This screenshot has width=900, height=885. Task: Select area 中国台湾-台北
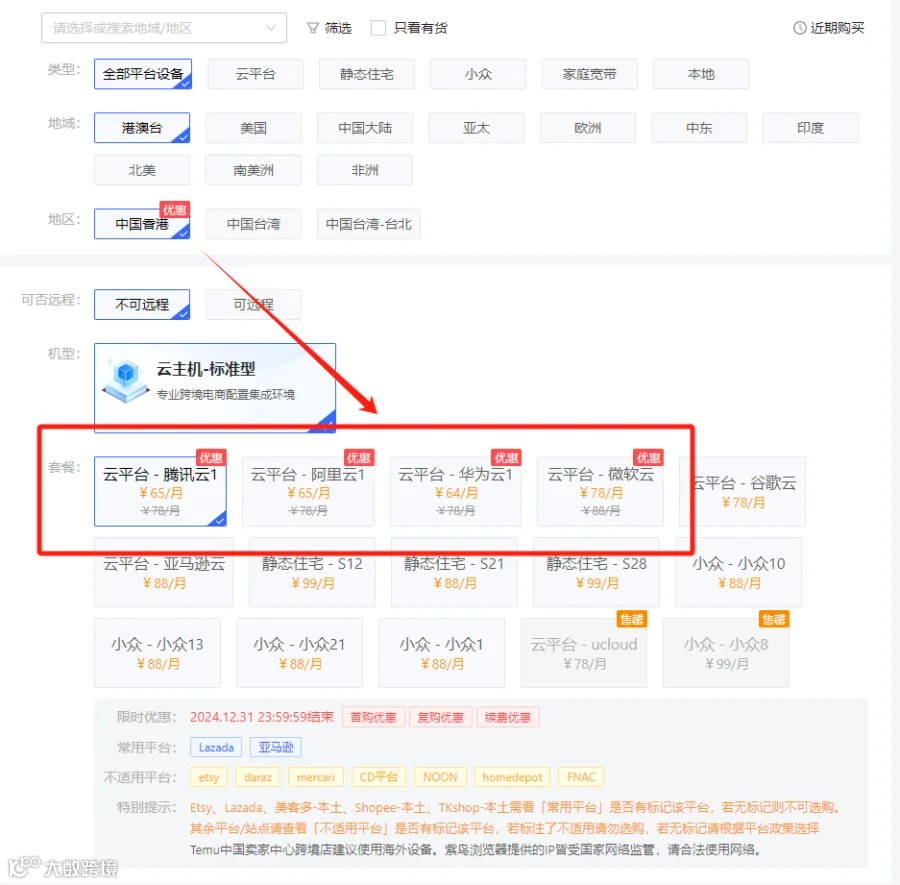pyautogui.click(x=368, y=224)
